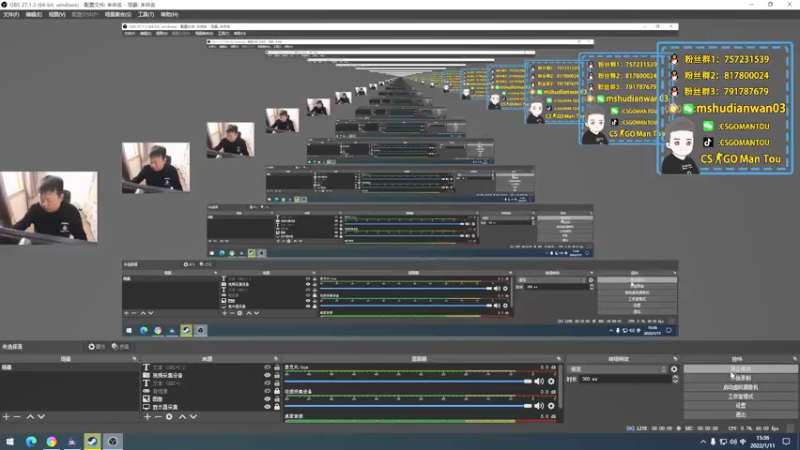Open the 场景集合(S) menu

[x=118, y=15]
